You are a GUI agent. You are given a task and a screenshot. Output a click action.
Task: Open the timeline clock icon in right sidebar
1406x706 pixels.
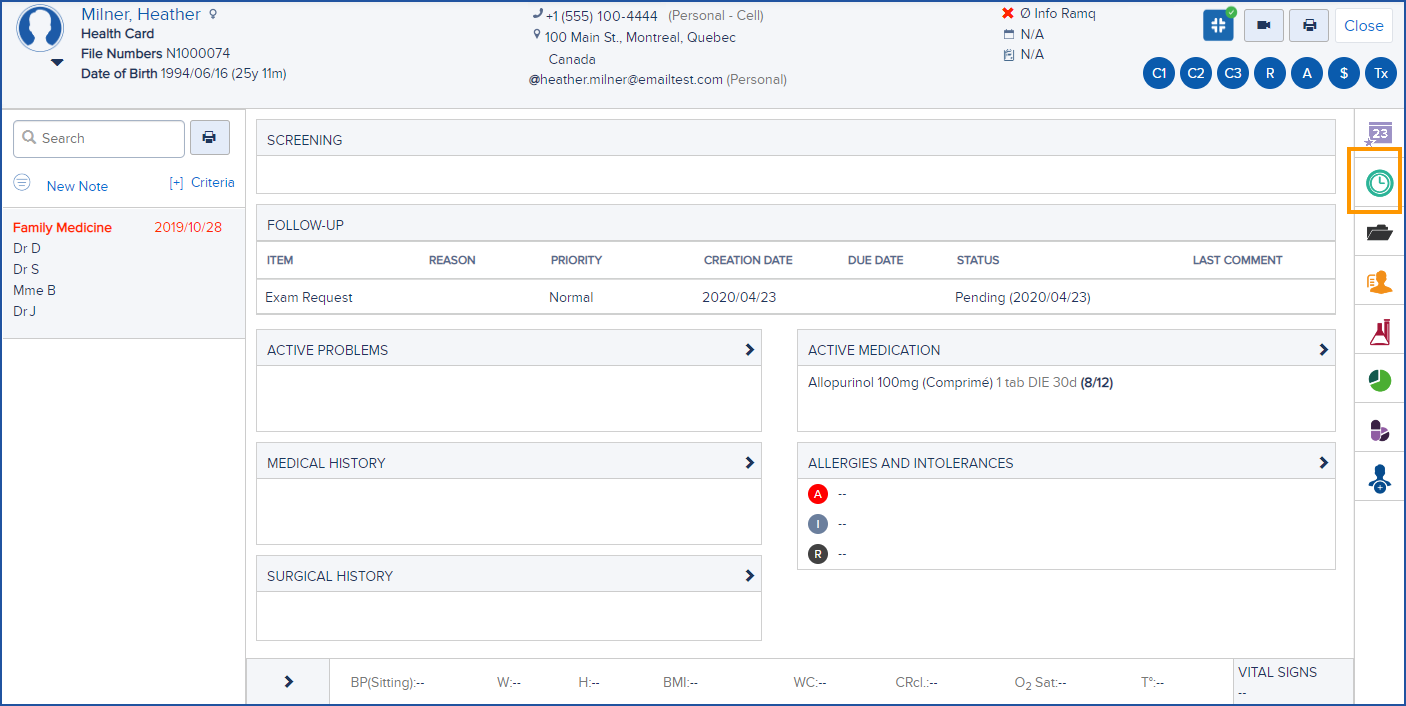point(1378,182)
